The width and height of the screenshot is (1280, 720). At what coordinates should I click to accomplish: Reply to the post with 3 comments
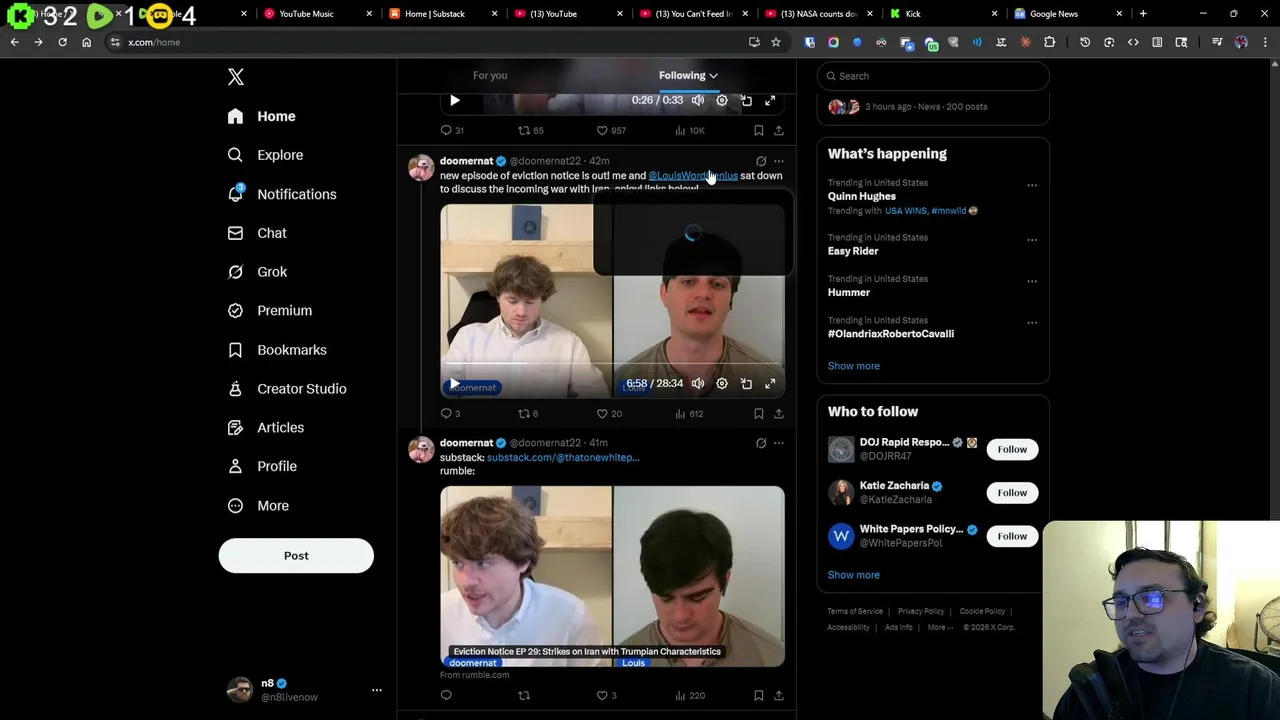(x=450, y=413)
